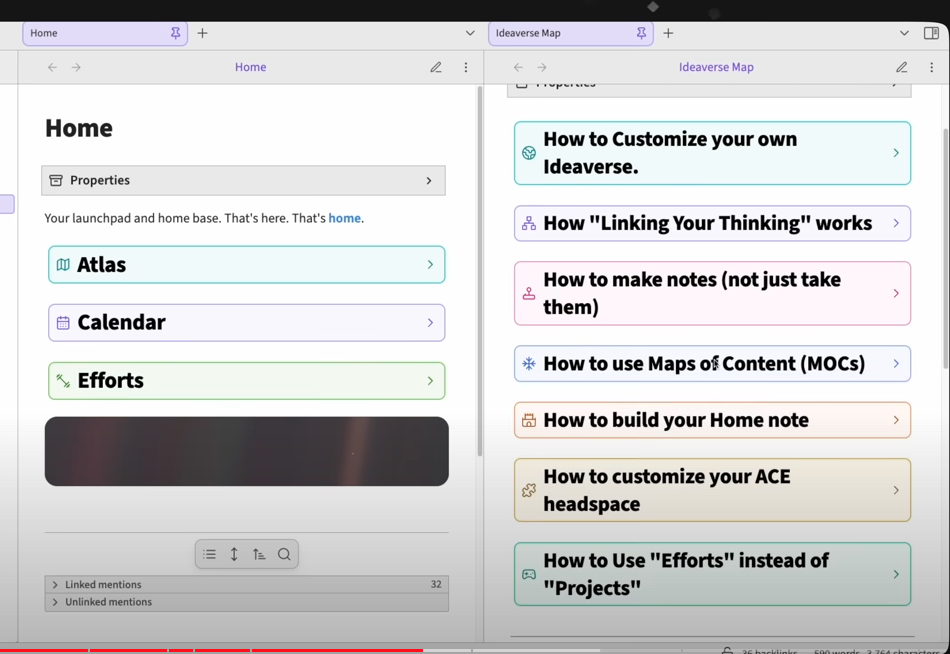Screen dimensions: 950x654
Task: Open more options menu for Ideaverse Map pane
Action: click(x=931, y=67)
